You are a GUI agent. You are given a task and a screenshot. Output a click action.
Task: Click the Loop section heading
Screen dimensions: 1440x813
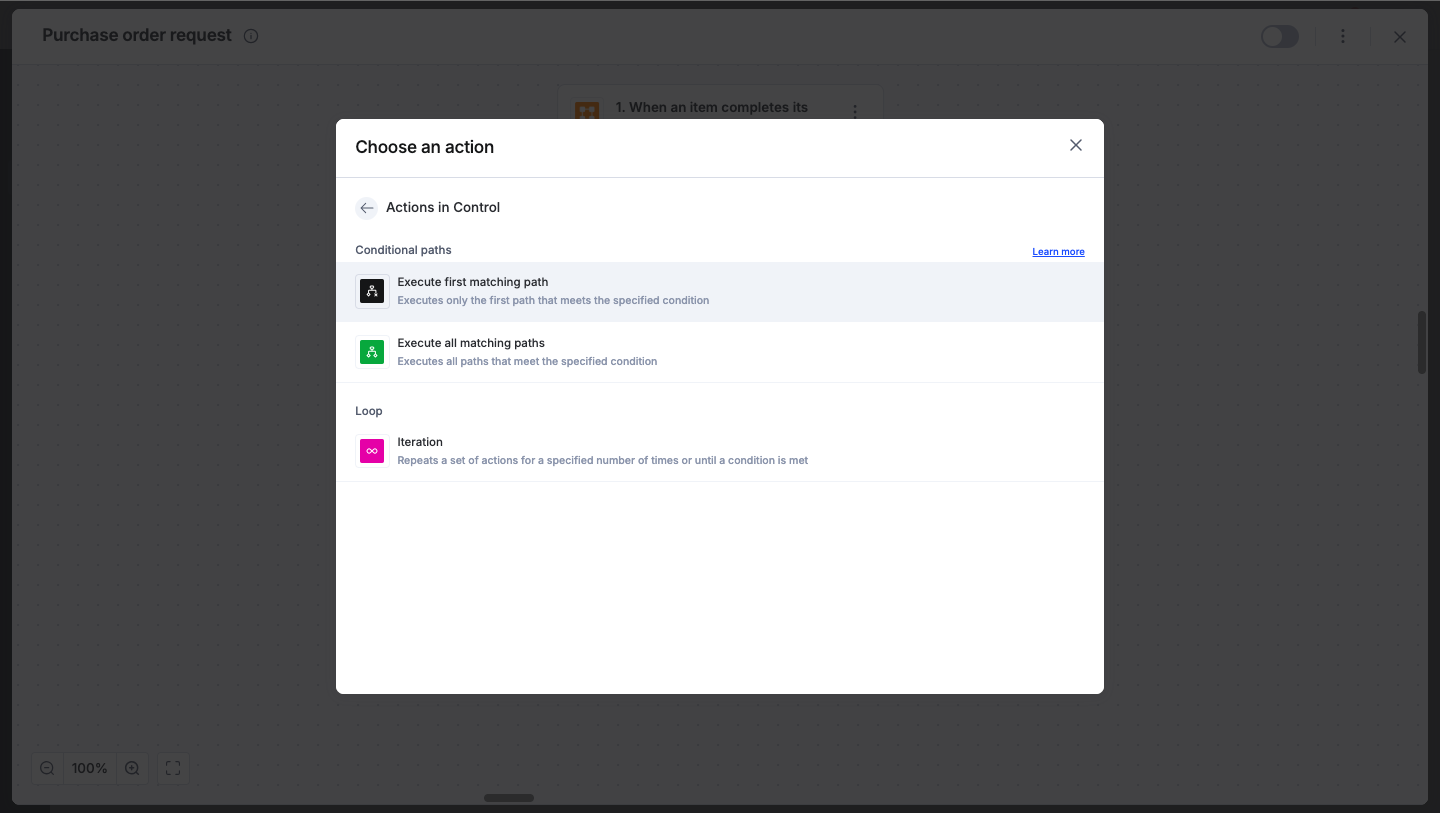pyautogui.click(x=369, y=411)
